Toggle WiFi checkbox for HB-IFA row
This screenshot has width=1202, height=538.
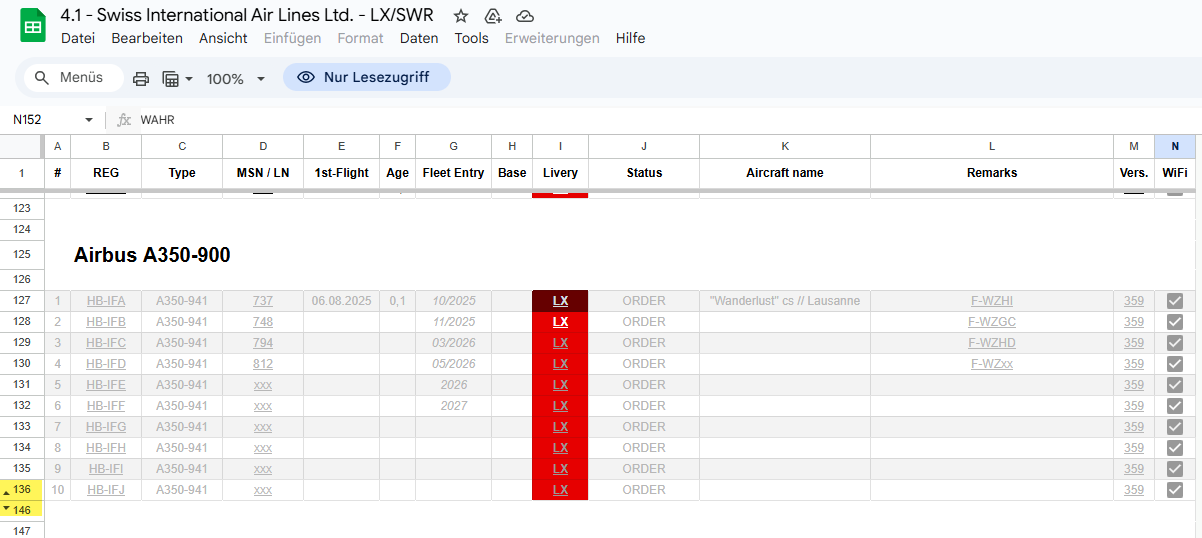point(1175,301)
